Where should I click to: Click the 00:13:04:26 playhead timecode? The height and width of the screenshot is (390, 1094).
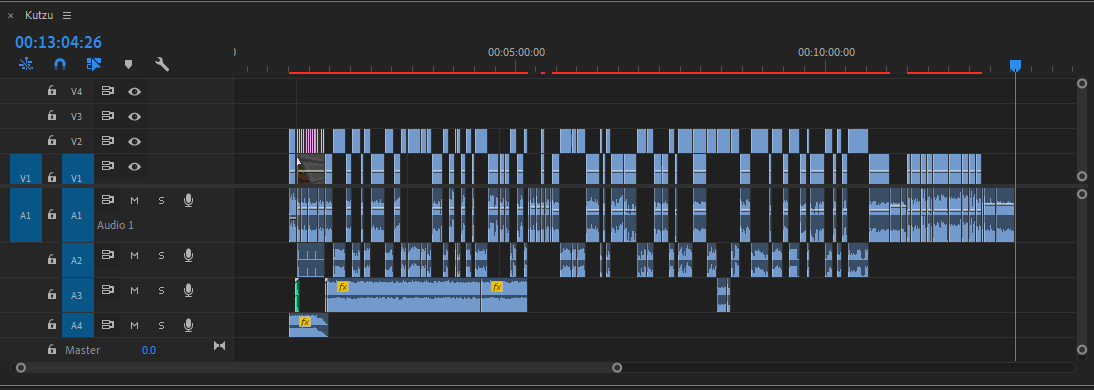click(59, 43)
